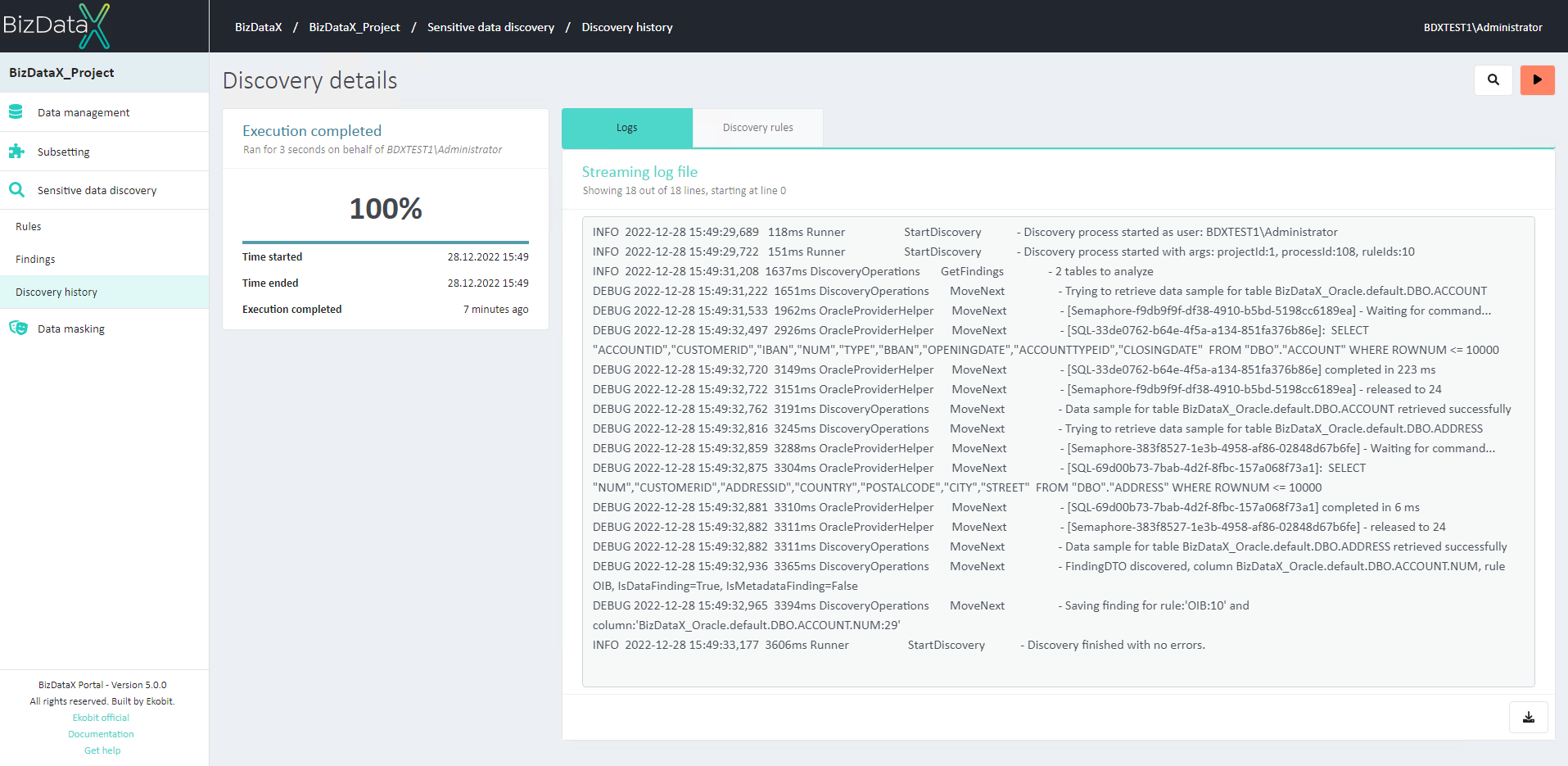Click the Time started value 28.12.2022 15:49
The width and height of the screenshot is (1568, 766).
point(488,257)
